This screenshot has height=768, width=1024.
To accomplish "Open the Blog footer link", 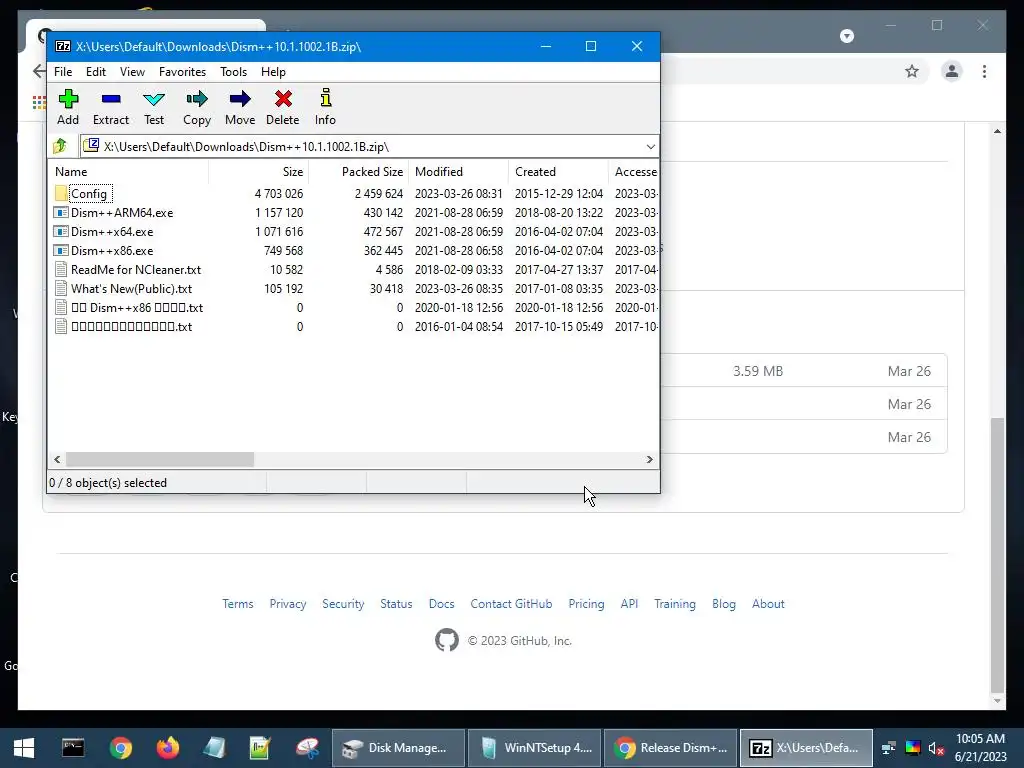I will tap(724, 604).
